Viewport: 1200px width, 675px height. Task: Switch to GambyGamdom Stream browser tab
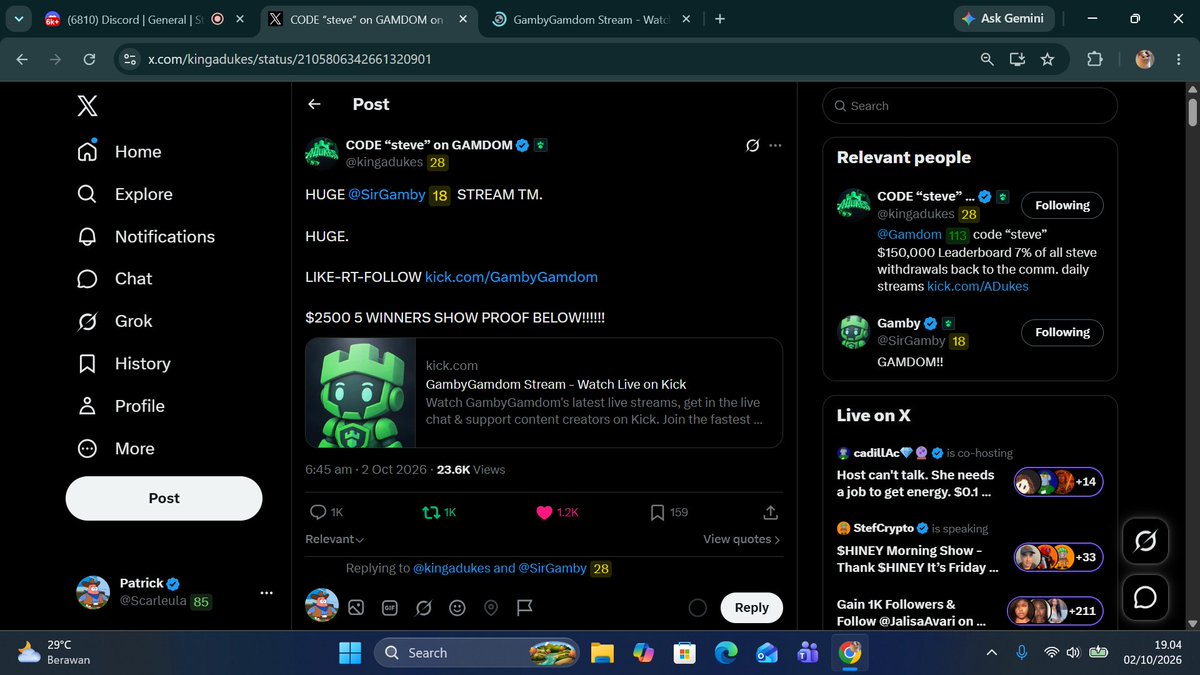(590, 18)
